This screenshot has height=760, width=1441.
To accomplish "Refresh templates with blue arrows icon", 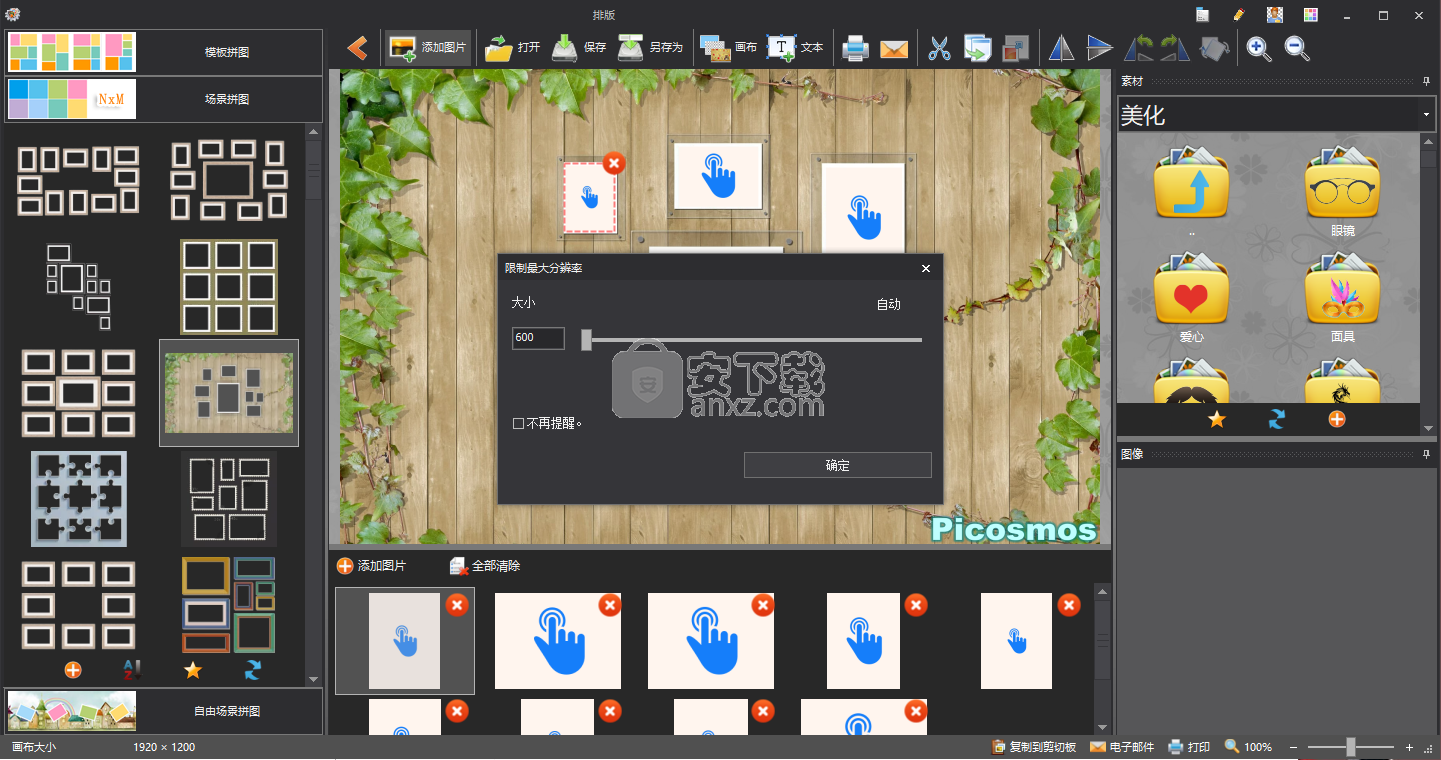I will coord(253,670).
